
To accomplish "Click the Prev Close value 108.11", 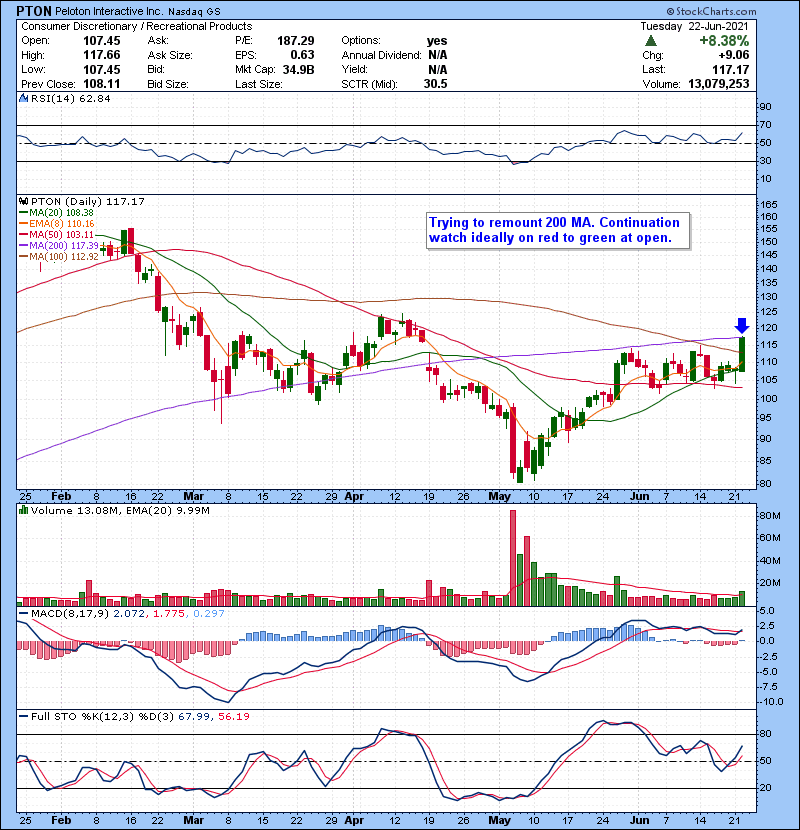I will (x=102, y=84).
